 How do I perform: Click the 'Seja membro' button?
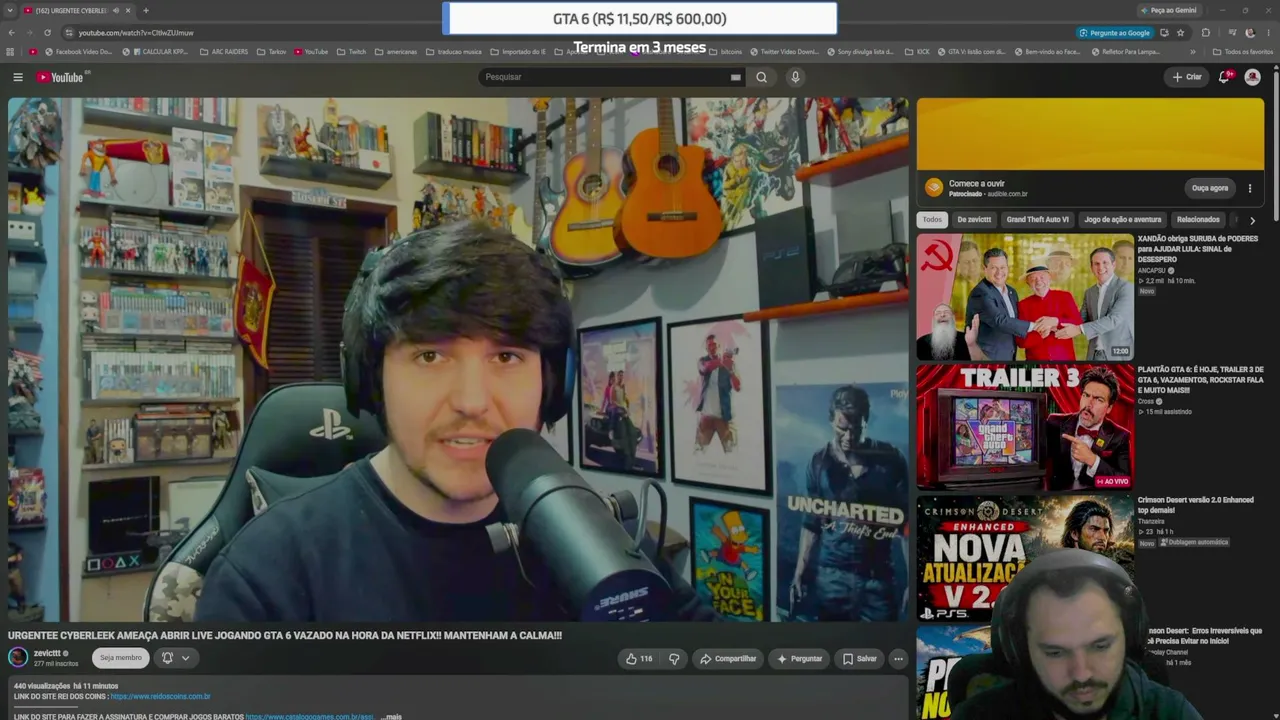point(120,658)
